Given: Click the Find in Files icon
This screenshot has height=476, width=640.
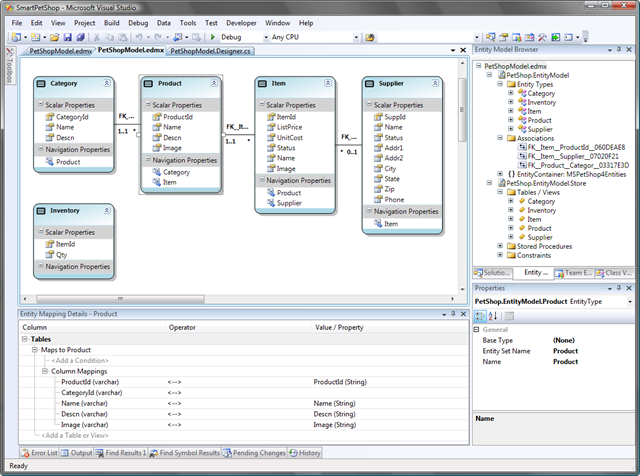Looking at the screenshot, I should (x=370, y=38).
